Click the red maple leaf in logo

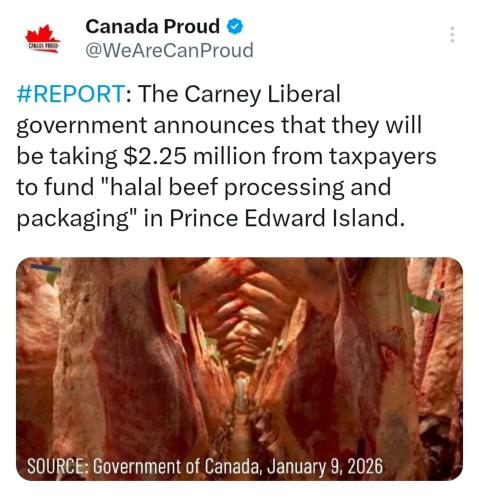tap(41, 33)
